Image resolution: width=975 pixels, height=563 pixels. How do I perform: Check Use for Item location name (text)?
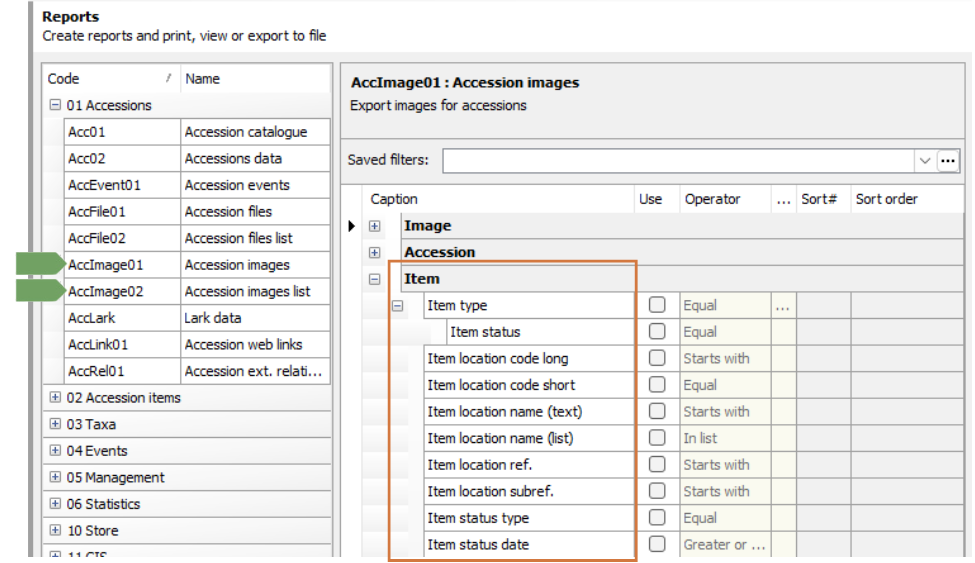[x=657, y=411]
